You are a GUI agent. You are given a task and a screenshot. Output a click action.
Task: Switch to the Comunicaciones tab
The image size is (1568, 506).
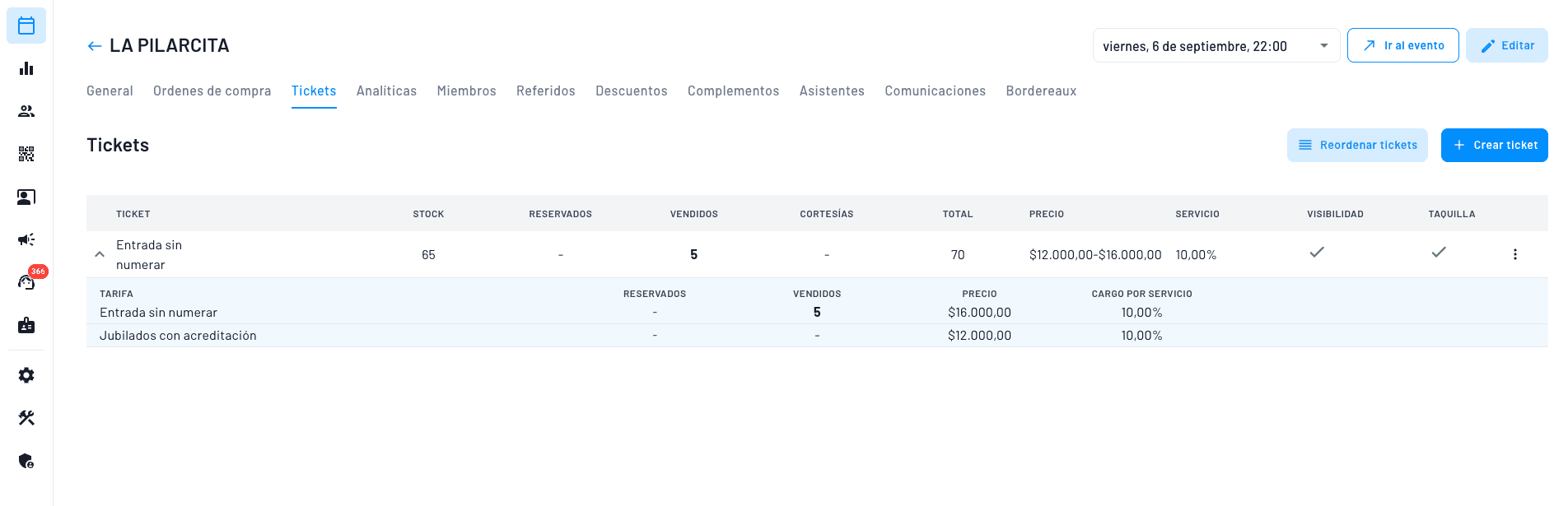tap(935, 91)
